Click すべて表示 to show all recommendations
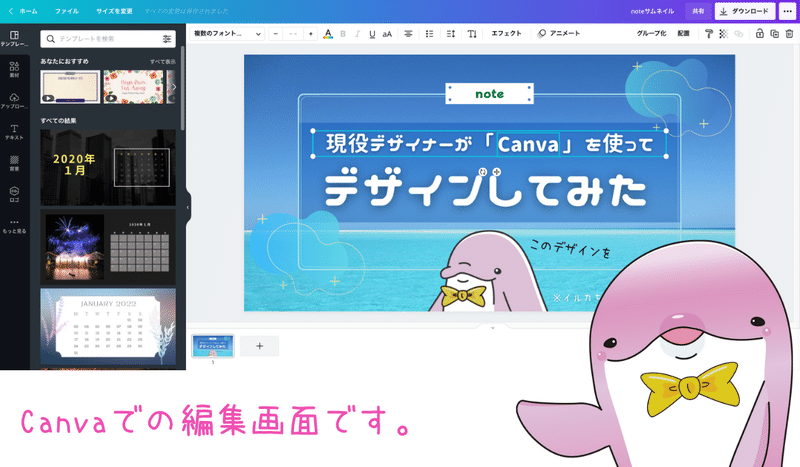800x467 pixels. 163,61
